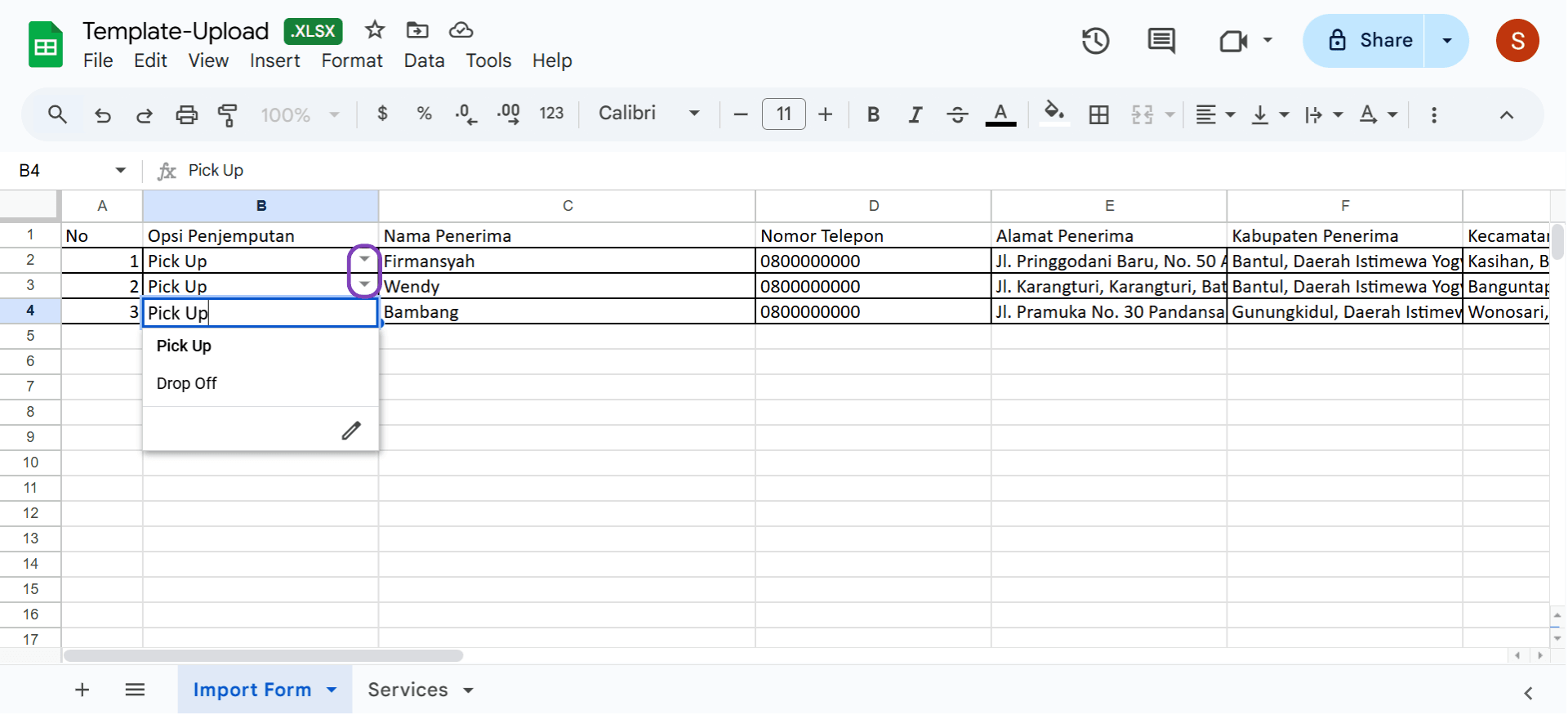Choose Drop Off from the list
Image resolution: width=1568 pixels, height=715 pixels.
click(x=187, y=383)
